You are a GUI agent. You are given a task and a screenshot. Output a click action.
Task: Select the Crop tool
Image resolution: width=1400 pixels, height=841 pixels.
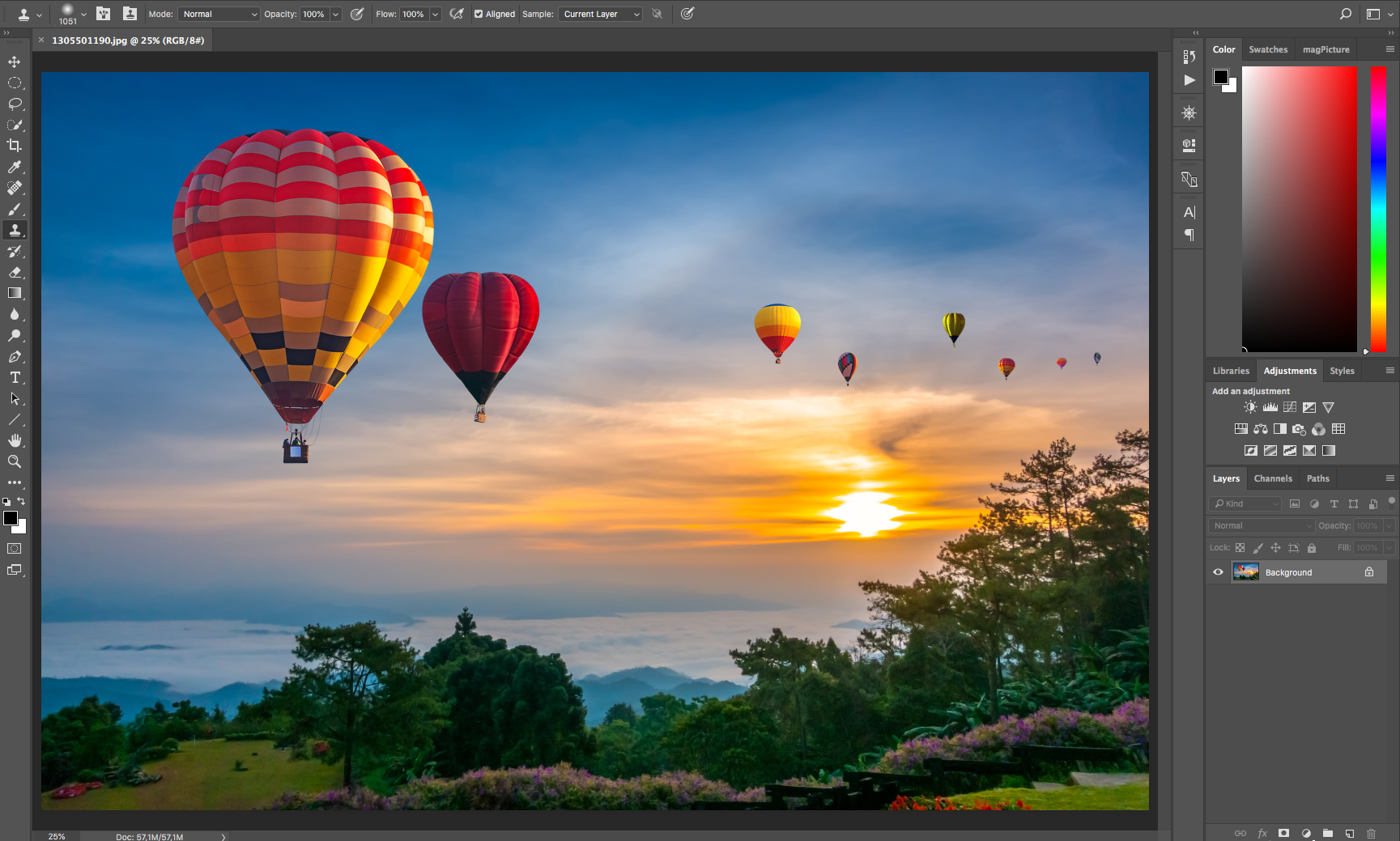(x=15, y=146)
